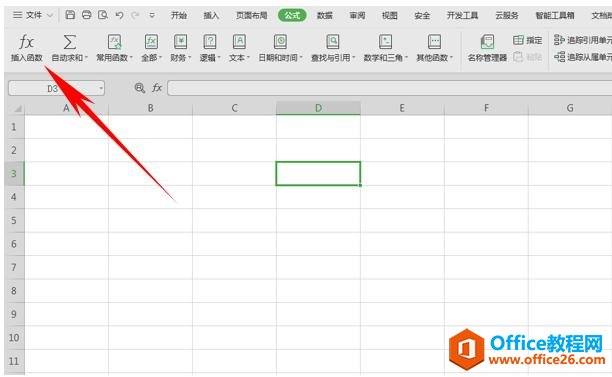Image resolution: width=612 pixels, height=377 pixels.
Task: Open the Common Functions (常用函数) icon
Action: [114, 42]
